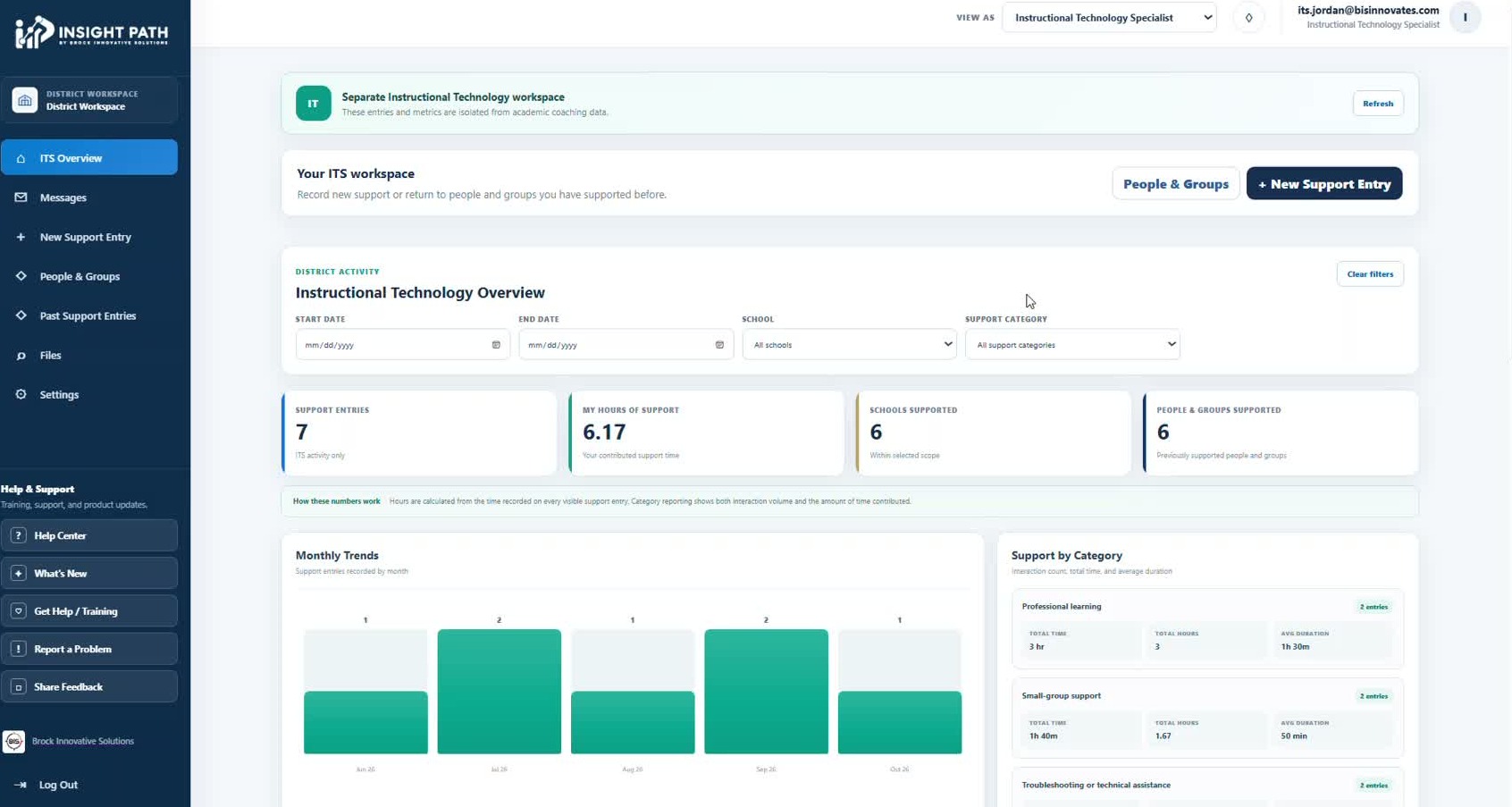Click the People & Groups diamond icon in sidebar
Viewport: 1512px width, 807px height.
coord(21,276)
